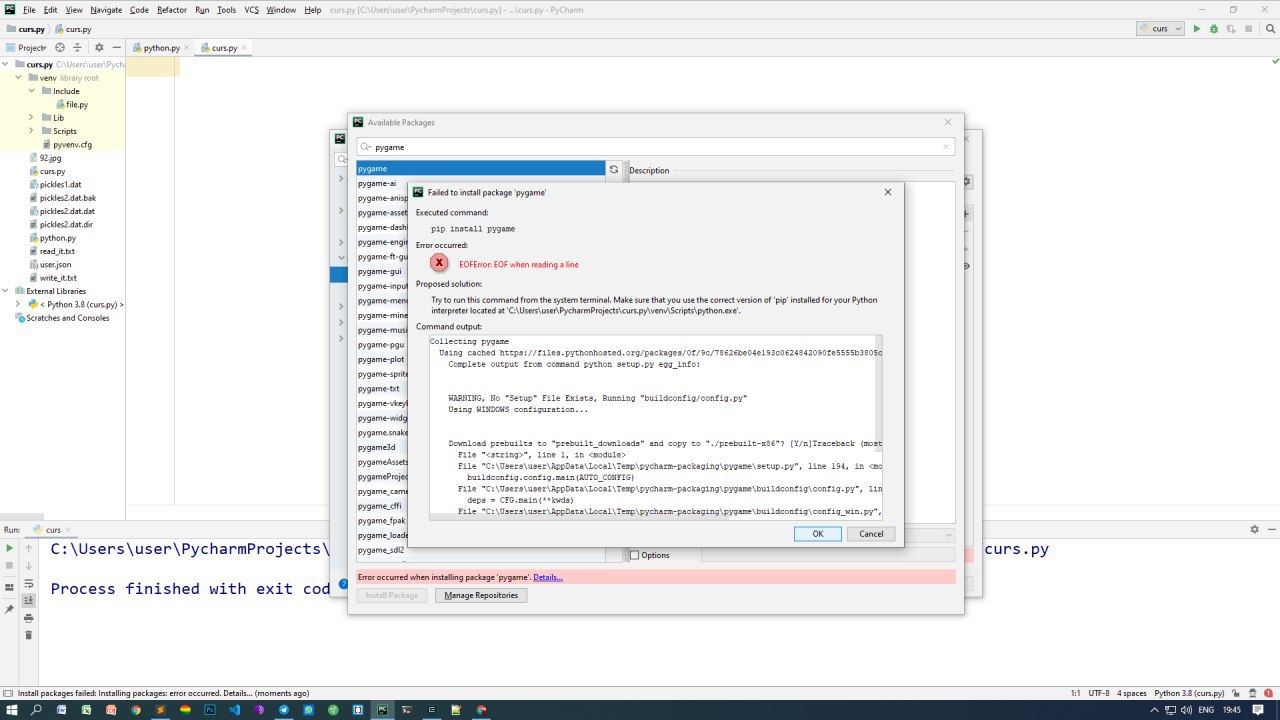Tick the Options checkbox in Available Packages

[634, 555]
